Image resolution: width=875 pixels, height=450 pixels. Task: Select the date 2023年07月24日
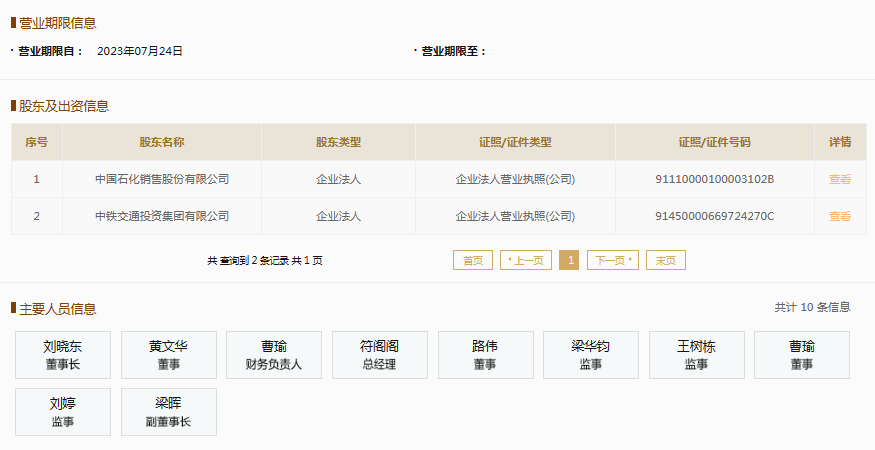tap(140, 51)
